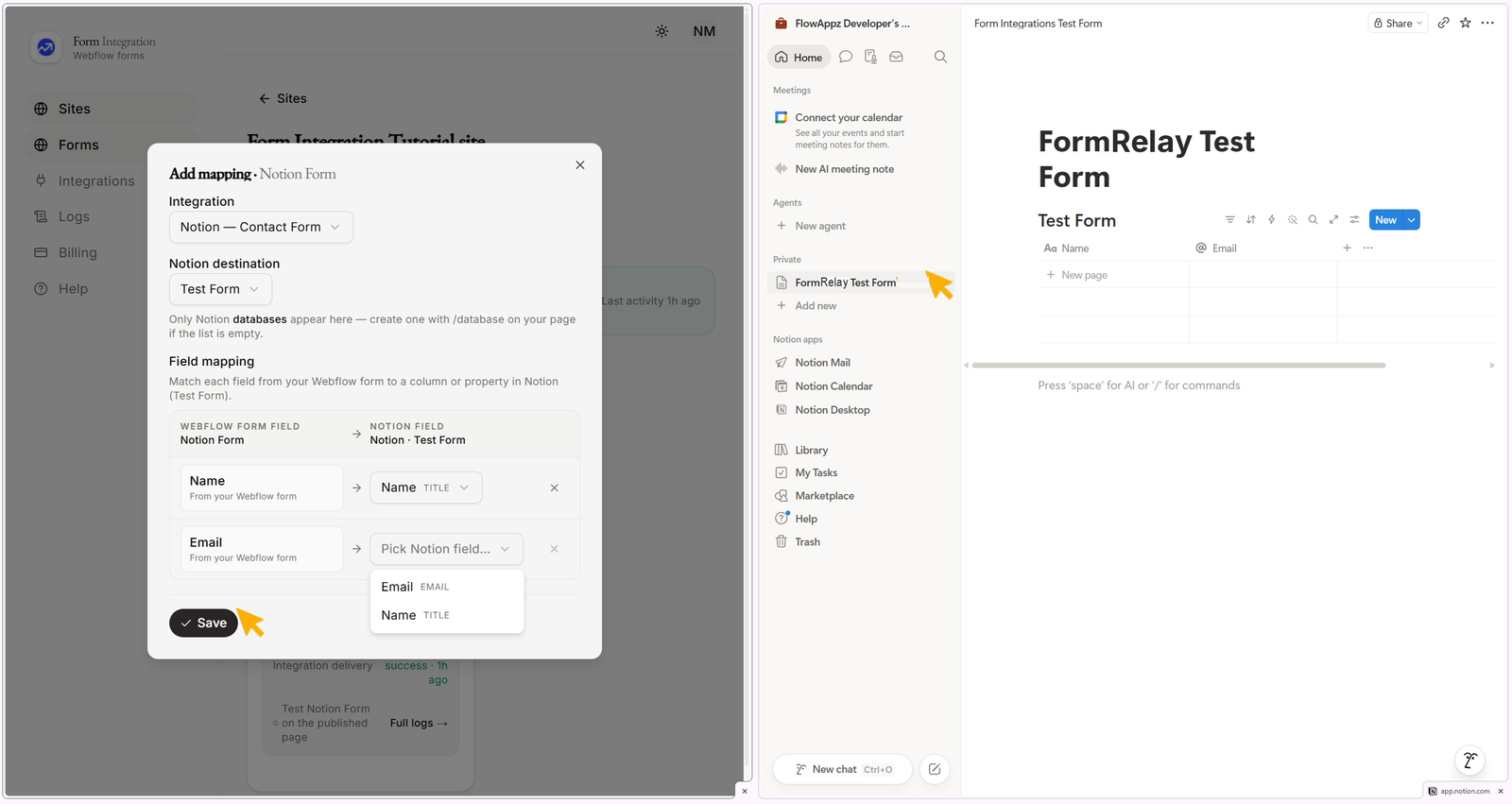This screenshot has height=804, width=1512.
Task: Click the compose new page icon
Action: [x=935, y=769]
